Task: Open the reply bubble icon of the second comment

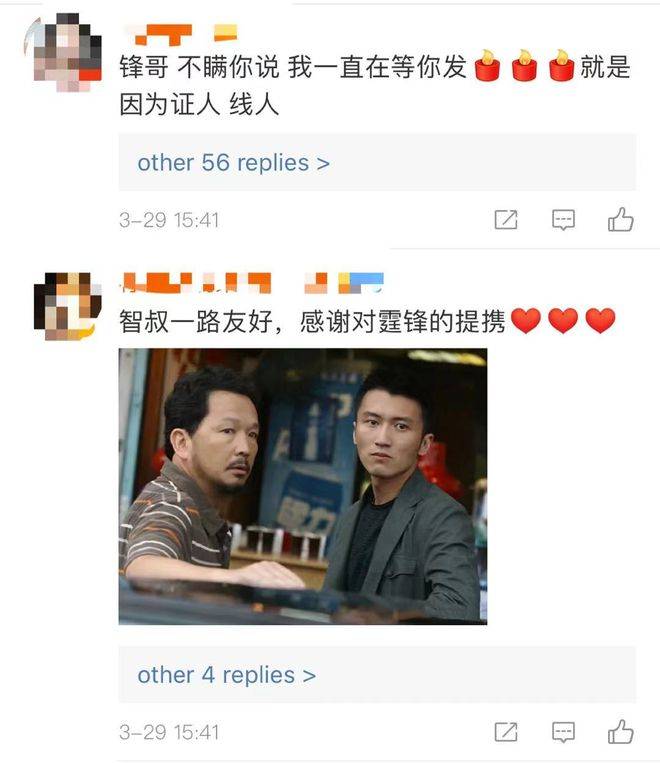Action: (x=563, y=732)
